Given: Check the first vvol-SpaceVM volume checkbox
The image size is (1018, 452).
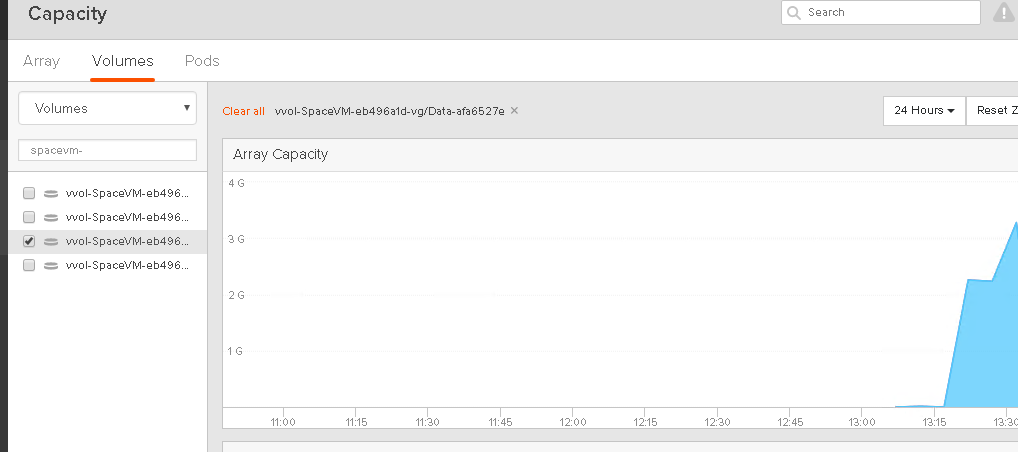Looking at the screenshot, I should pyautogui.click(x=29, y=193).
